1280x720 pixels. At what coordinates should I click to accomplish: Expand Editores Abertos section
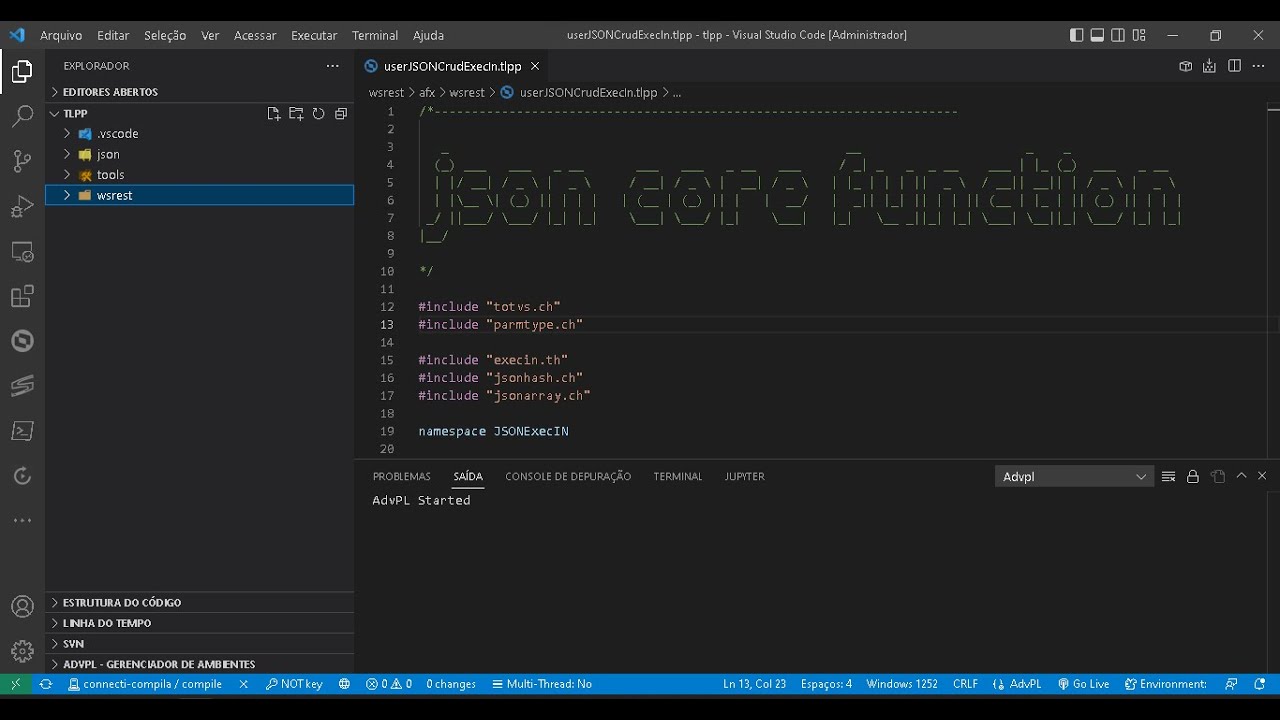(199, 92)
